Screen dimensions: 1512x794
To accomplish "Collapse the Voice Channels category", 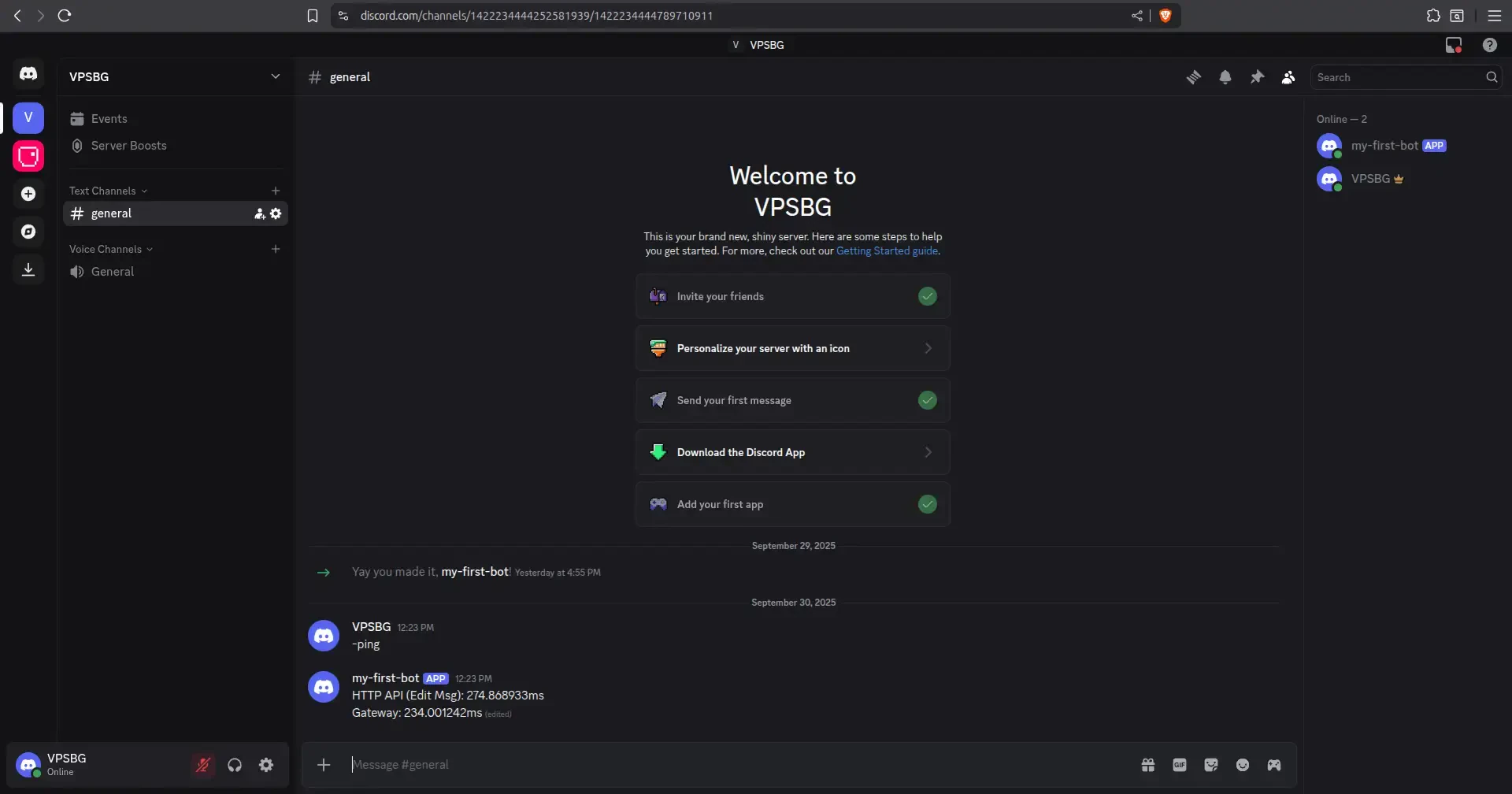I will click(110, 249).
